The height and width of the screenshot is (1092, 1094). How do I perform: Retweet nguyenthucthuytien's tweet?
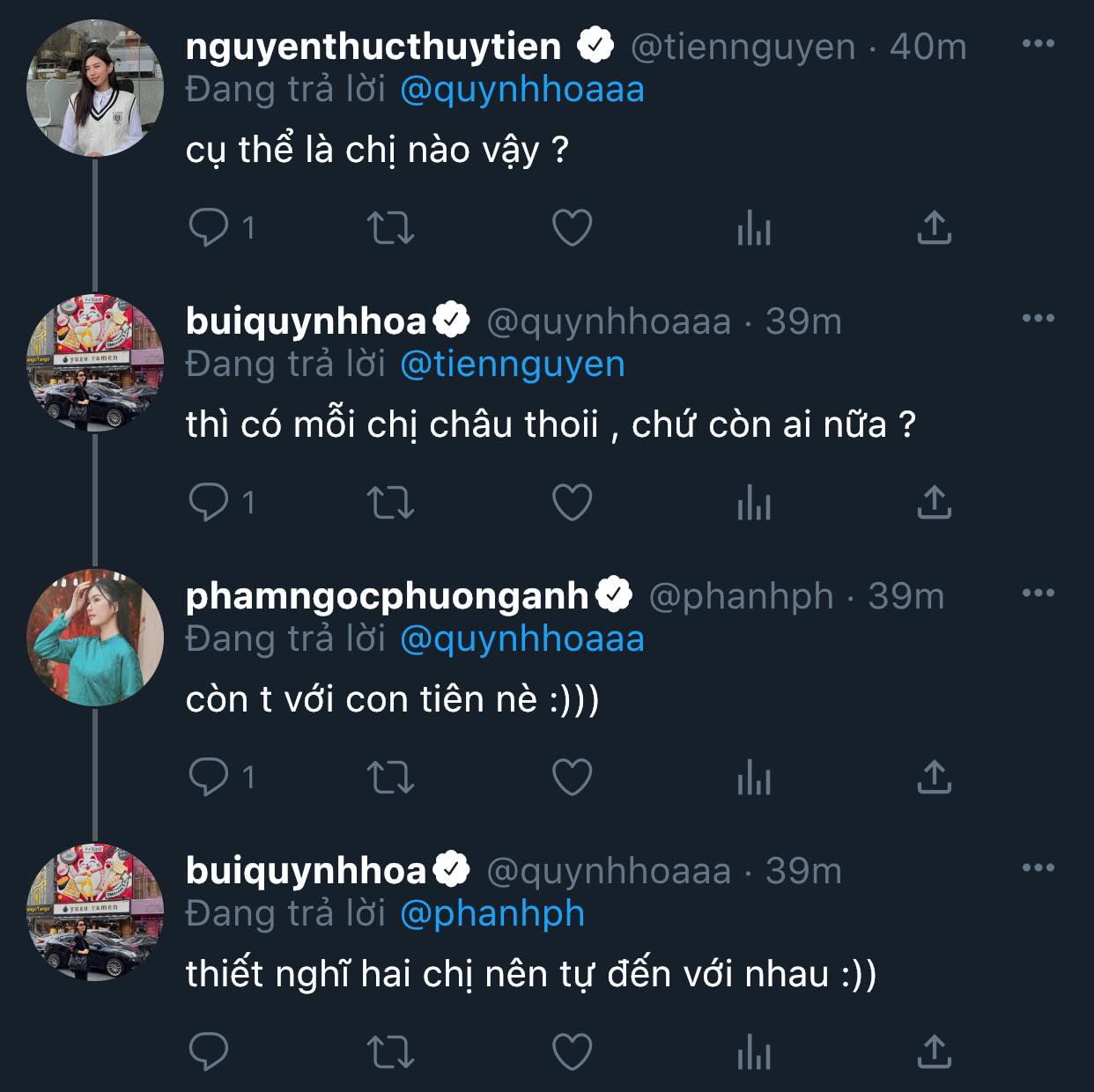point(390,227)
